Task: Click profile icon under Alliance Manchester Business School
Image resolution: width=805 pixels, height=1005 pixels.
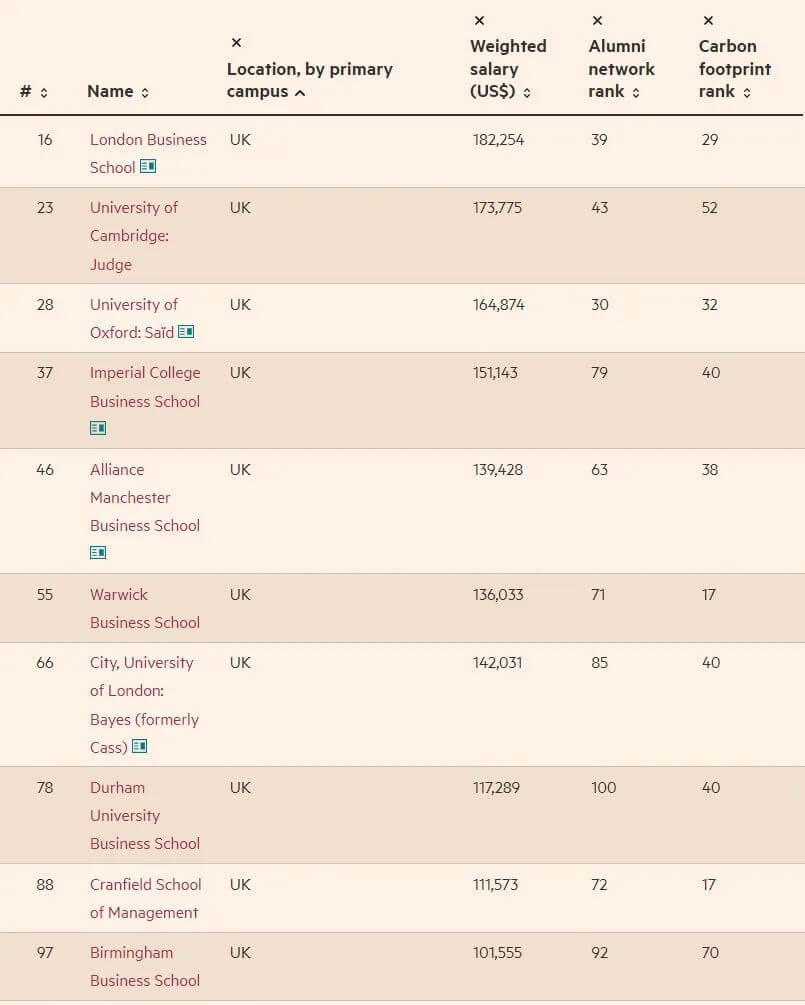Action: [x=98, y=552]
